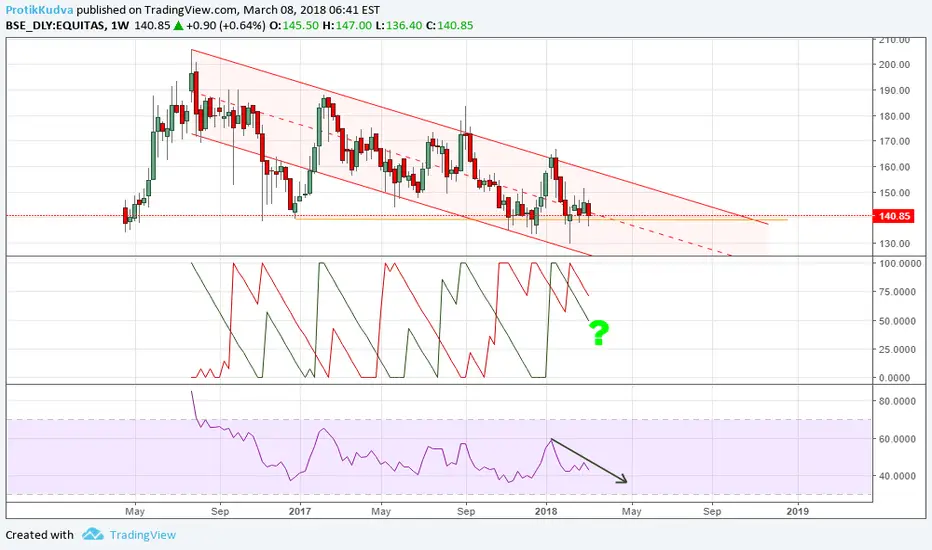
Task: Click the 'Created with' caption text
Action: pos(39,535)
